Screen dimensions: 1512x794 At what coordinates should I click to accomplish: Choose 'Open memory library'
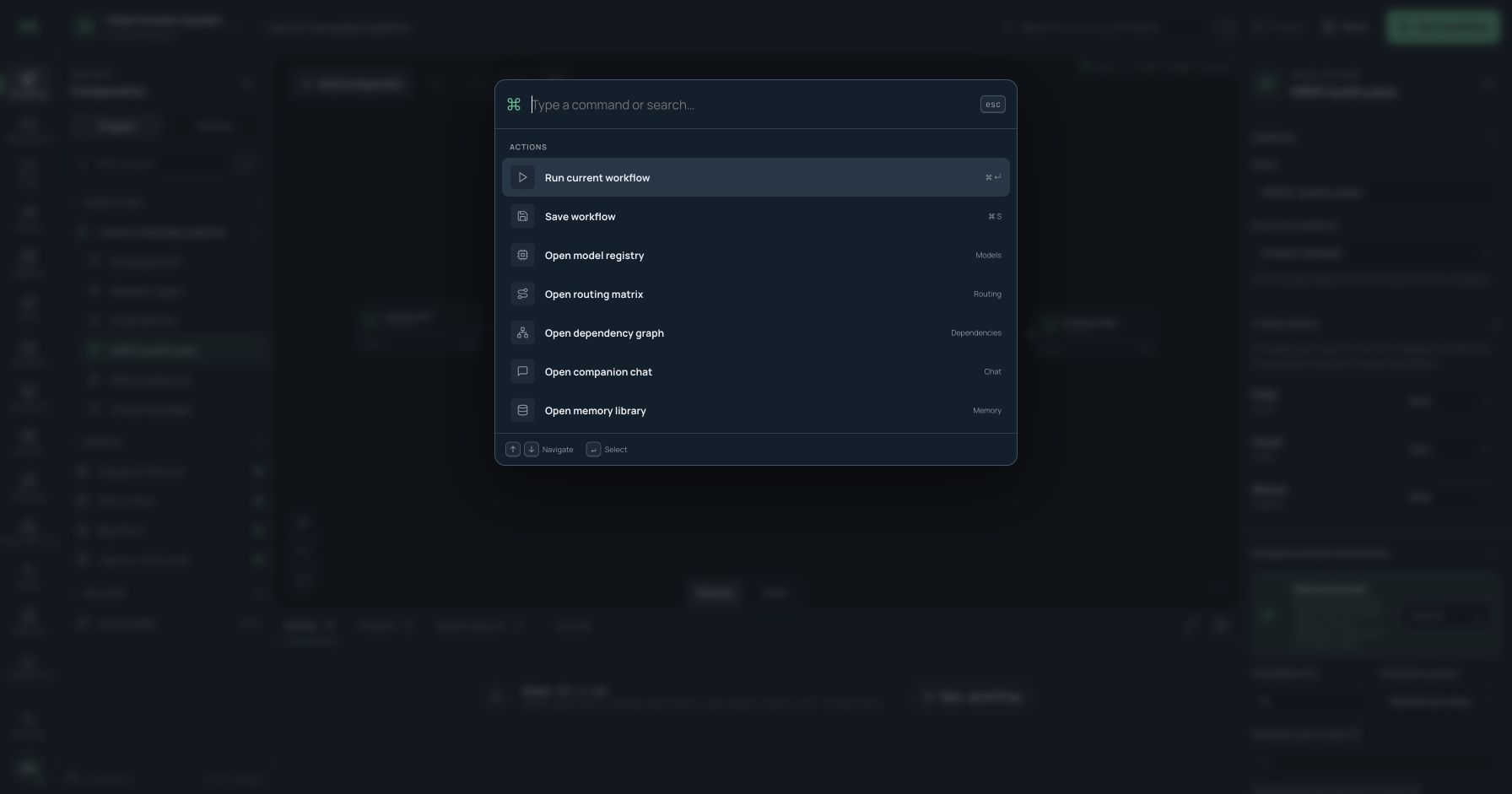(755, 410)
